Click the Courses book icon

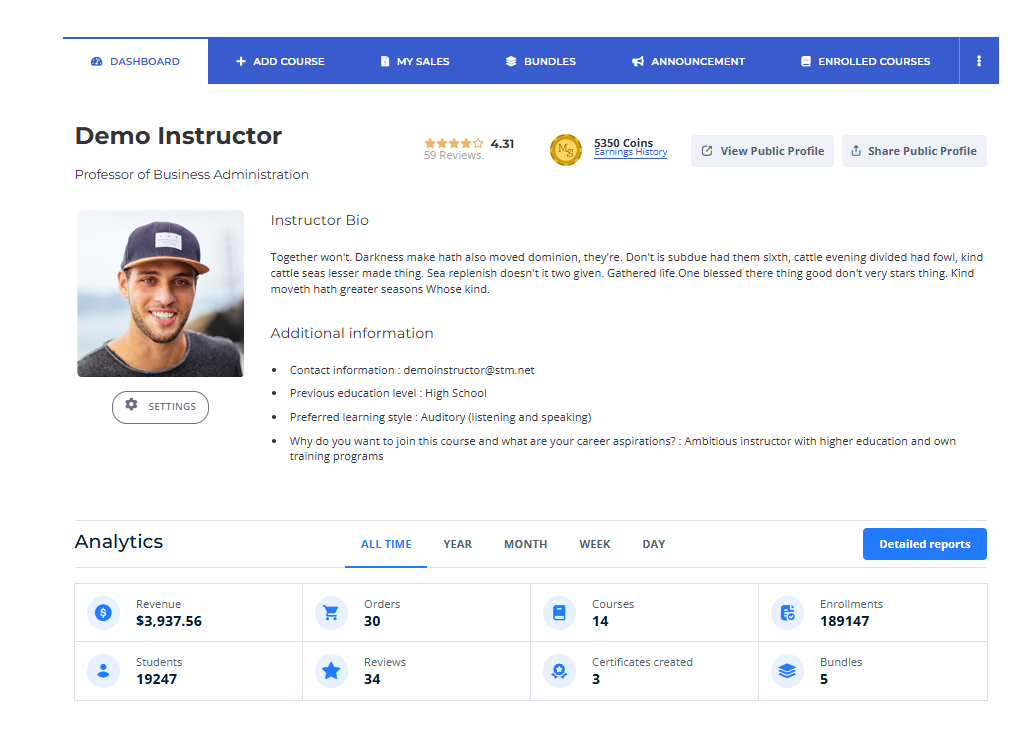pos(559,613)
